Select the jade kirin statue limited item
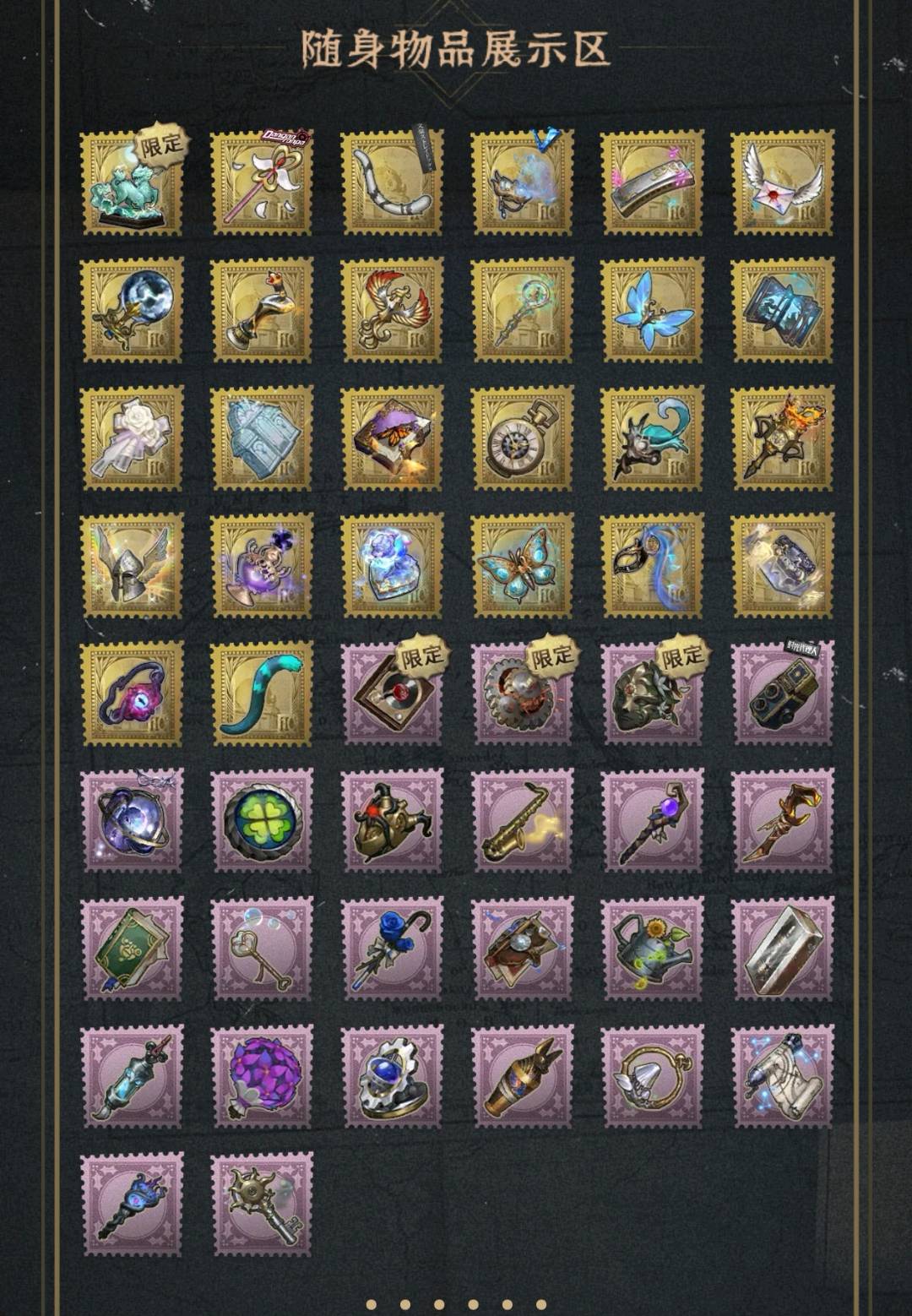Screen dimensions: 912x1316 [x=132, y=182]
